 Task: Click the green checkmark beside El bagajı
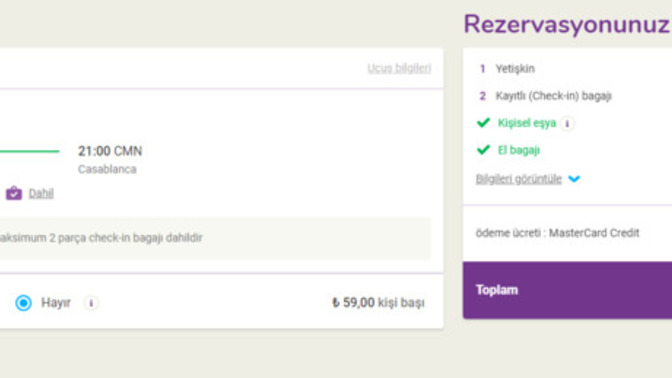[x=483, y=150]
